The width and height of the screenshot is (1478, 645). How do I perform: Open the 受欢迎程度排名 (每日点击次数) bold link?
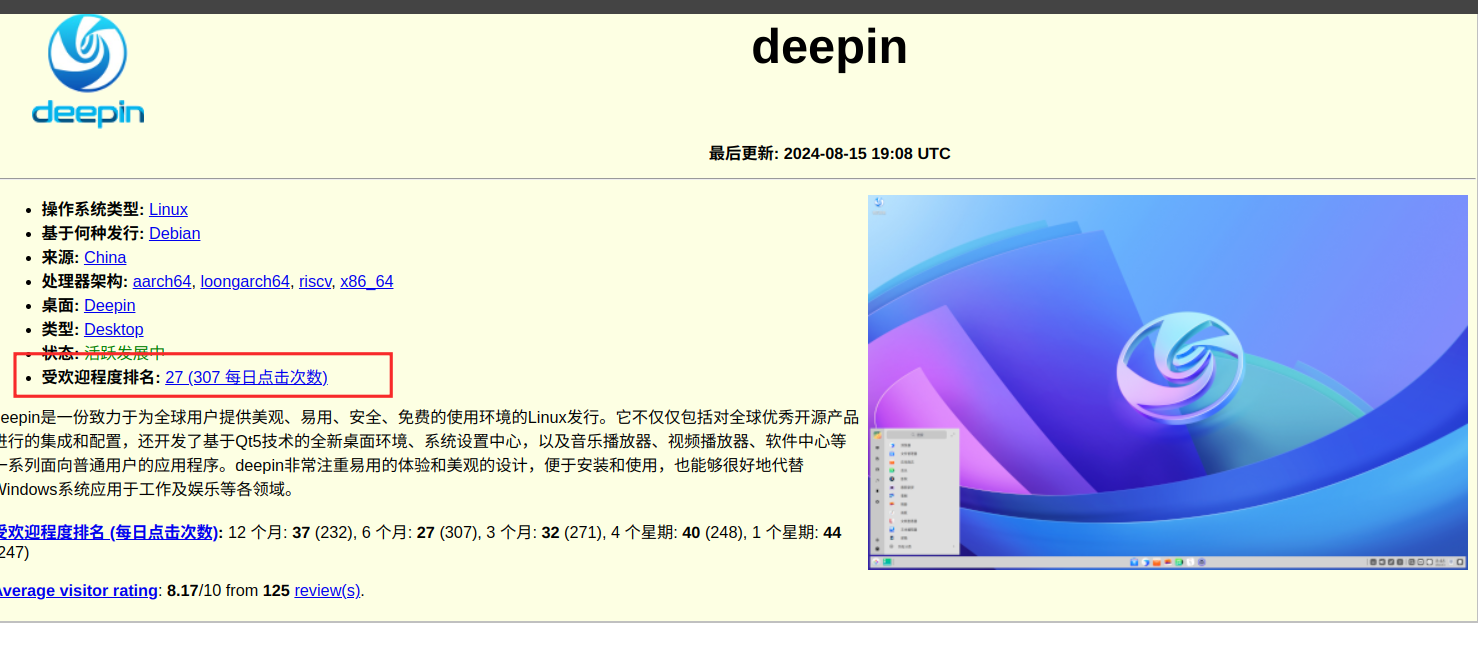(x=108, y=532)
